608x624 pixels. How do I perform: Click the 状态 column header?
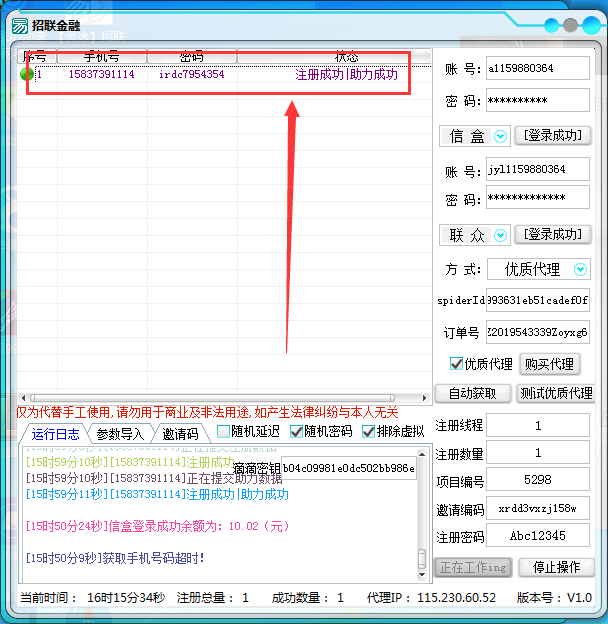[x=334, y=57]
